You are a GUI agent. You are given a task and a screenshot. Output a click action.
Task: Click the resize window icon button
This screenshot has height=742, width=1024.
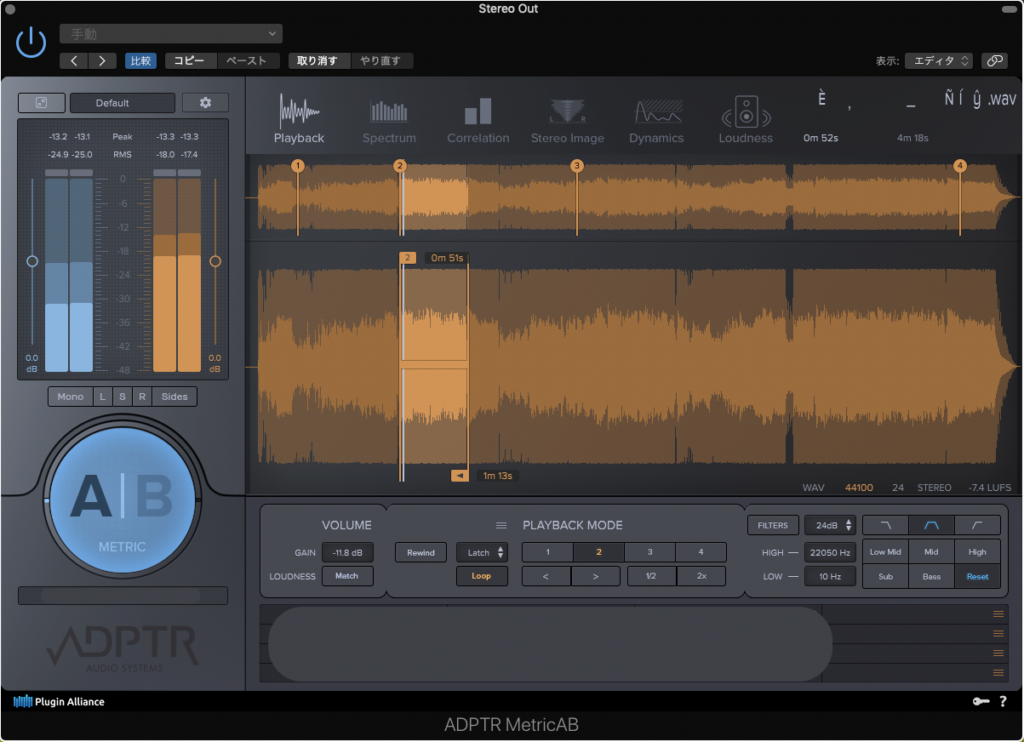pos(41,103)
